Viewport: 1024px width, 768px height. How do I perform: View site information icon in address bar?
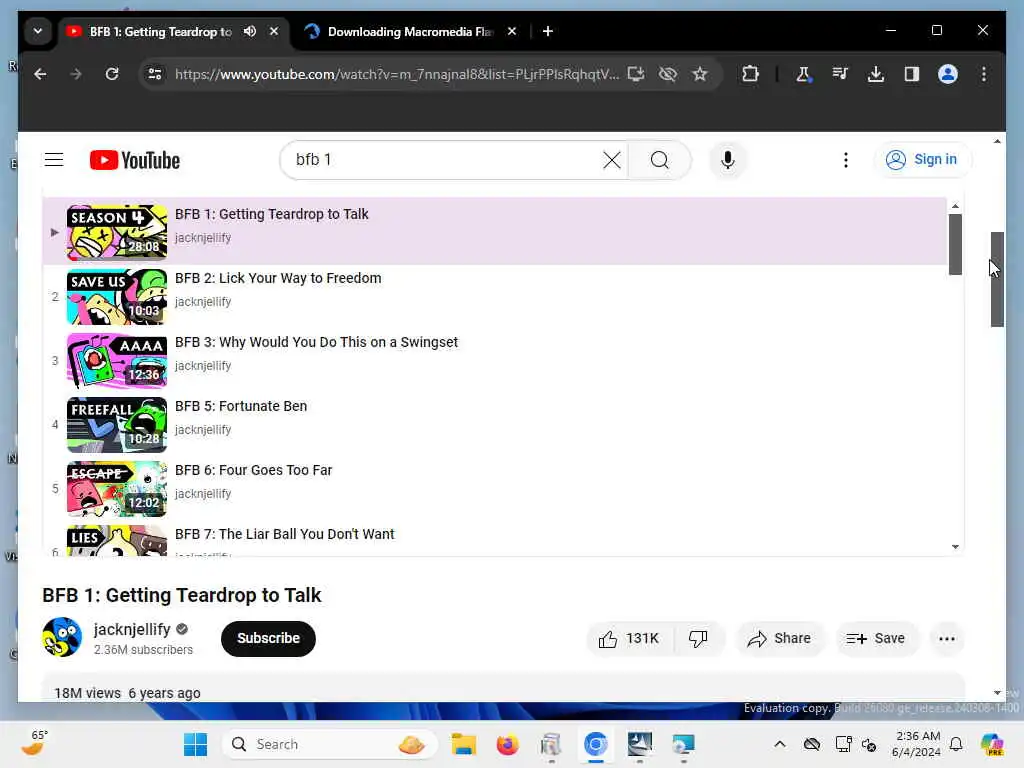[x=155, y=74]
